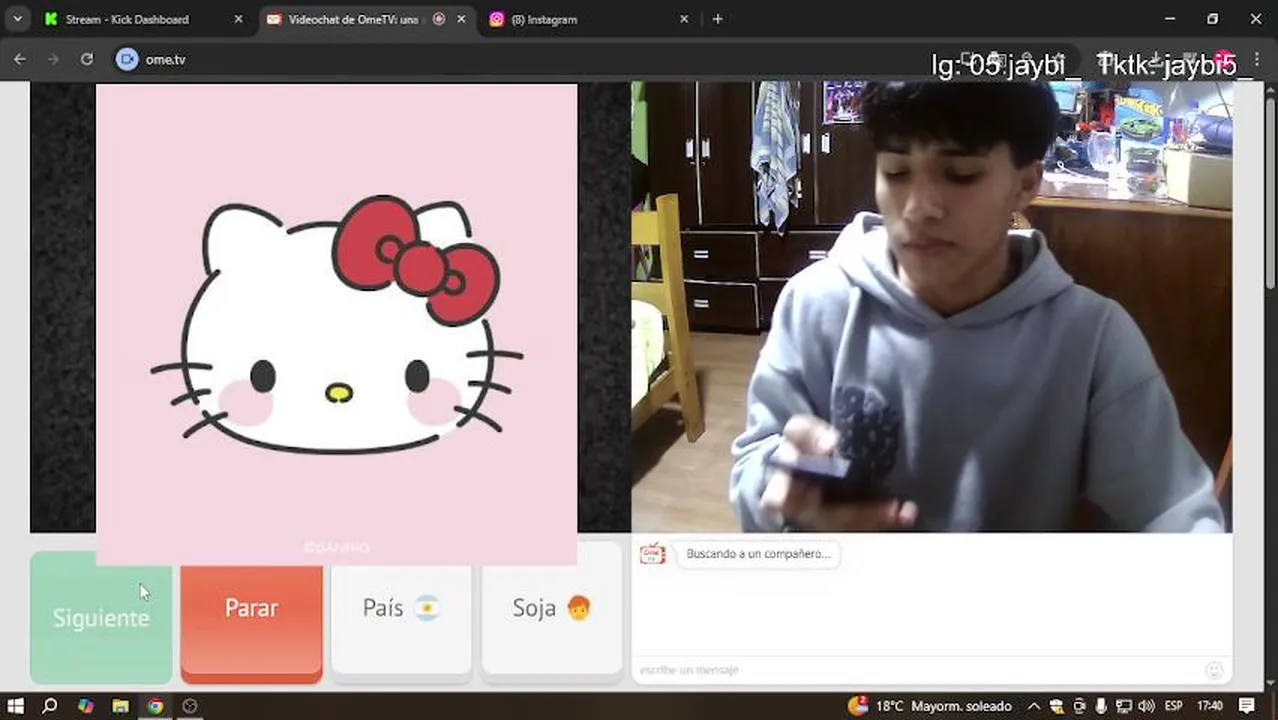1278x720 pixels.
Task: Close the OmeTV tab
Action: tap(461, 19)
